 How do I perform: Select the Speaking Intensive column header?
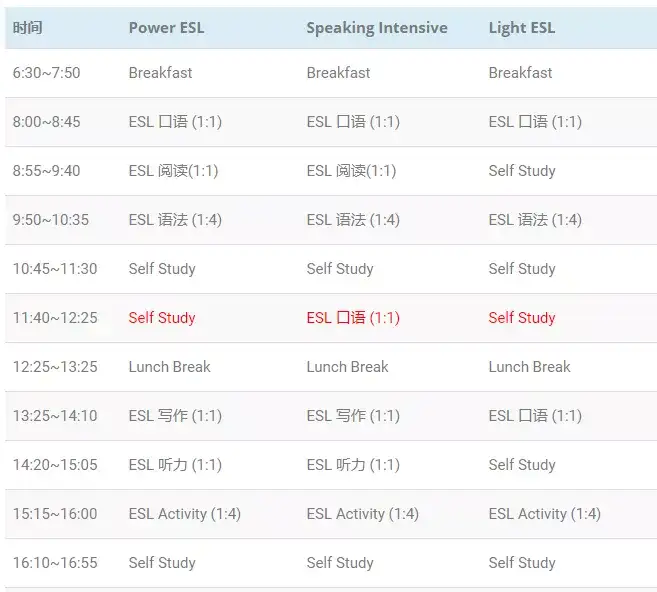[377, 28]
